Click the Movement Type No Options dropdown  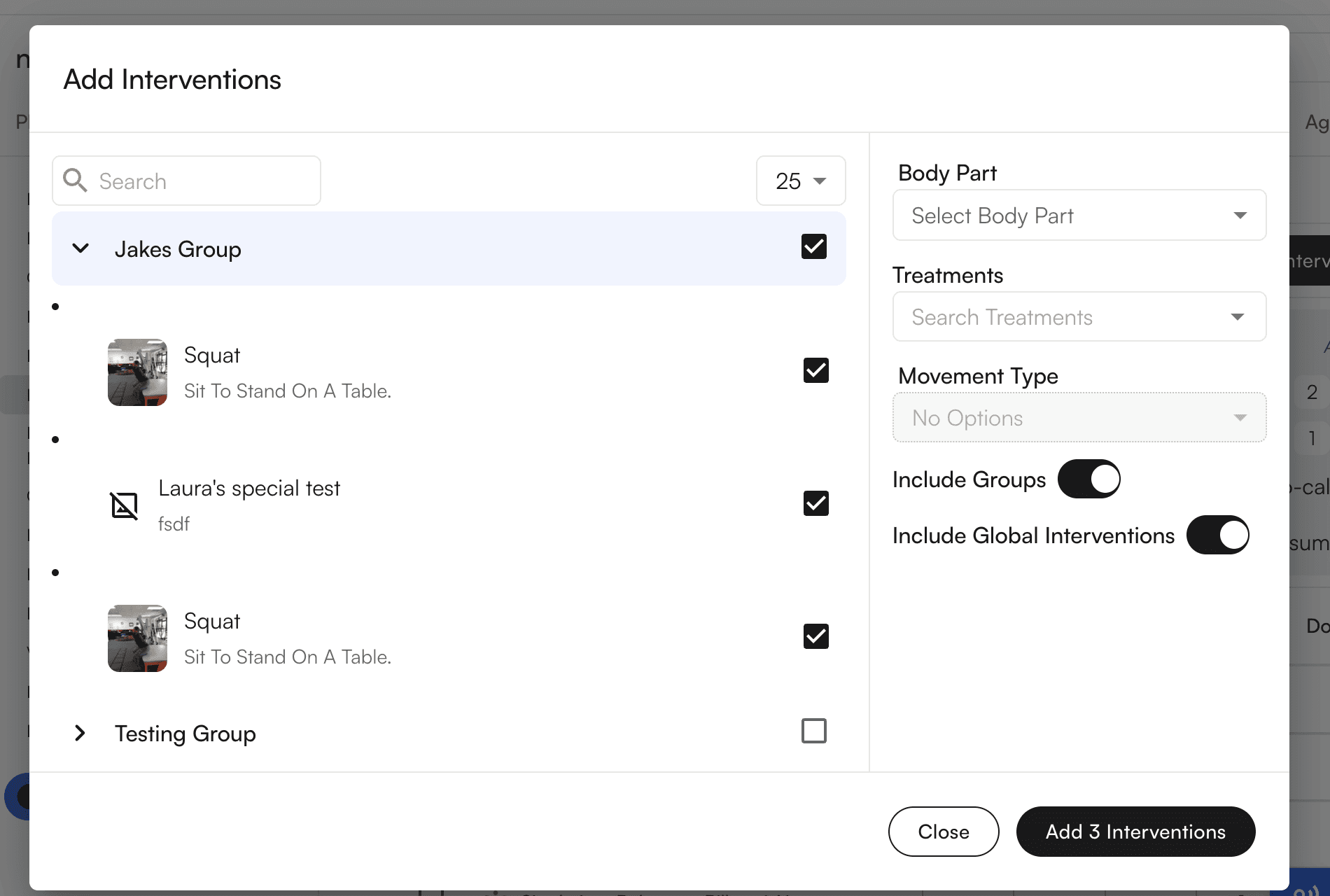point(1079,418)
